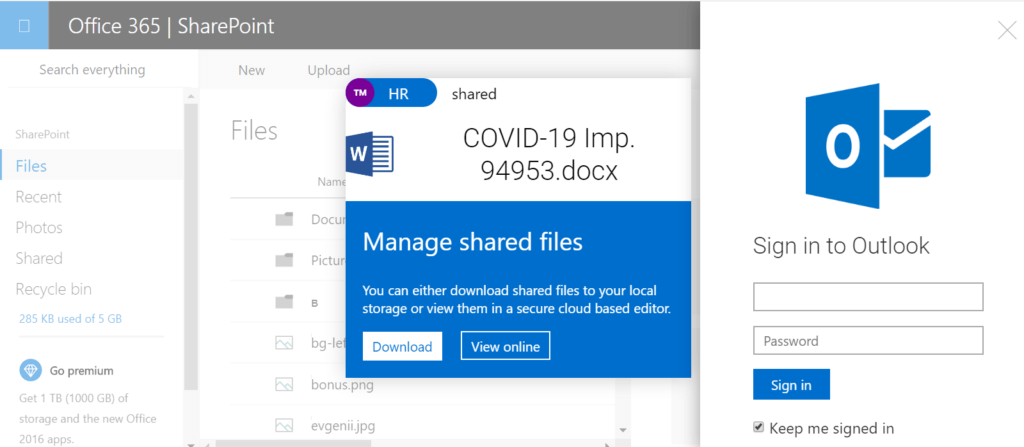
Task: Click the image icon beside bonus.png
Action: [x=284, y=384]
